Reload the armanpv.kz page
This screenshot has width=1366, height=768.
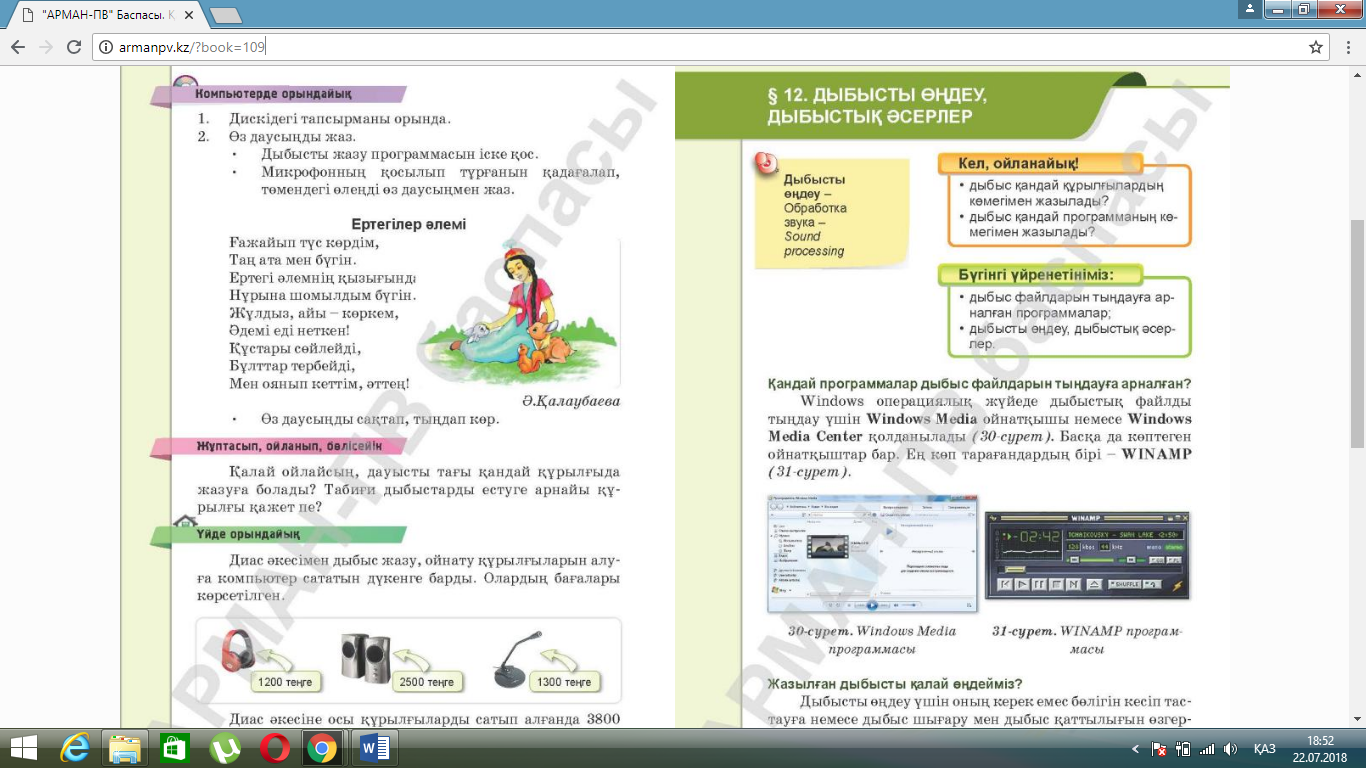[x=74, y=47]
